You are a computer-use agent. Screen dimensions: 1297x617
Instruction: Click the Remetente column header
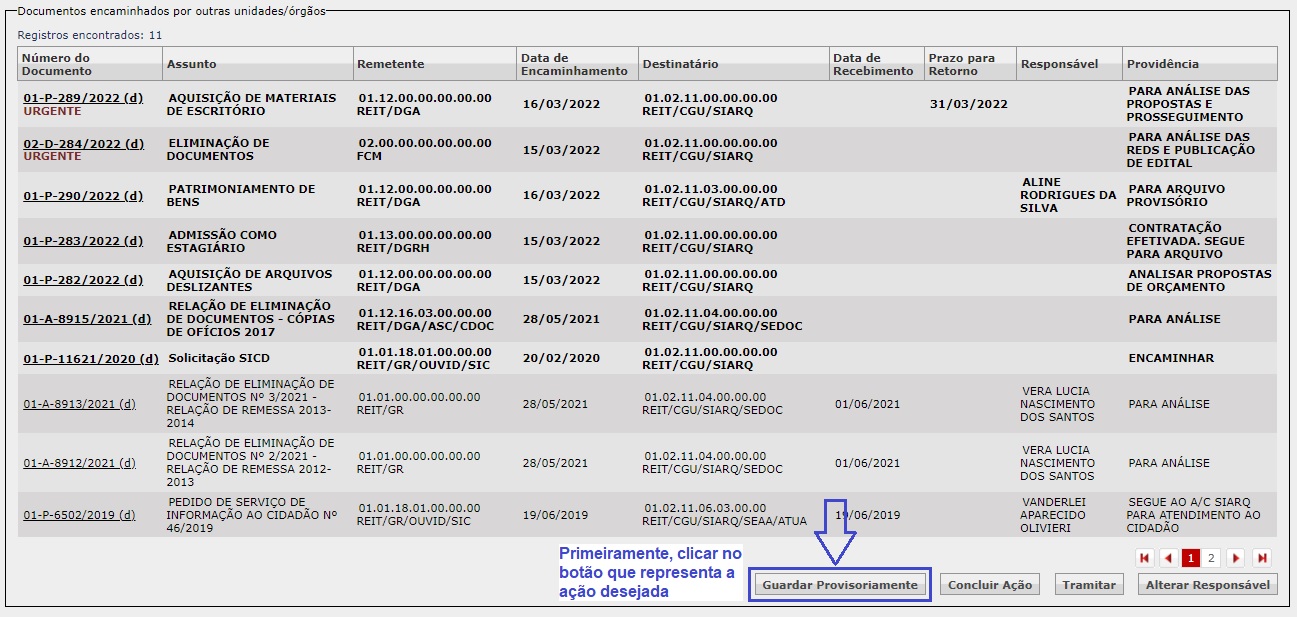click(x=435, y=64)
